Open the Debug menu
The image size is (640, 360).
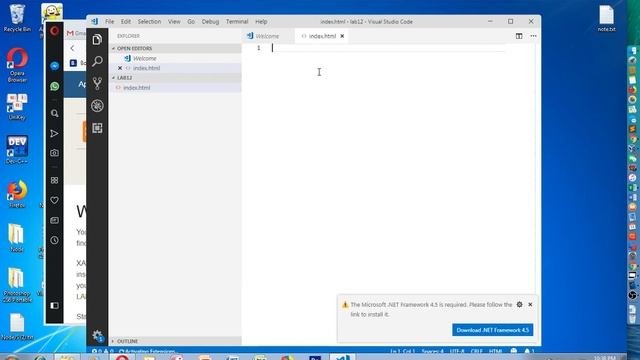click(x=210, y=22)
